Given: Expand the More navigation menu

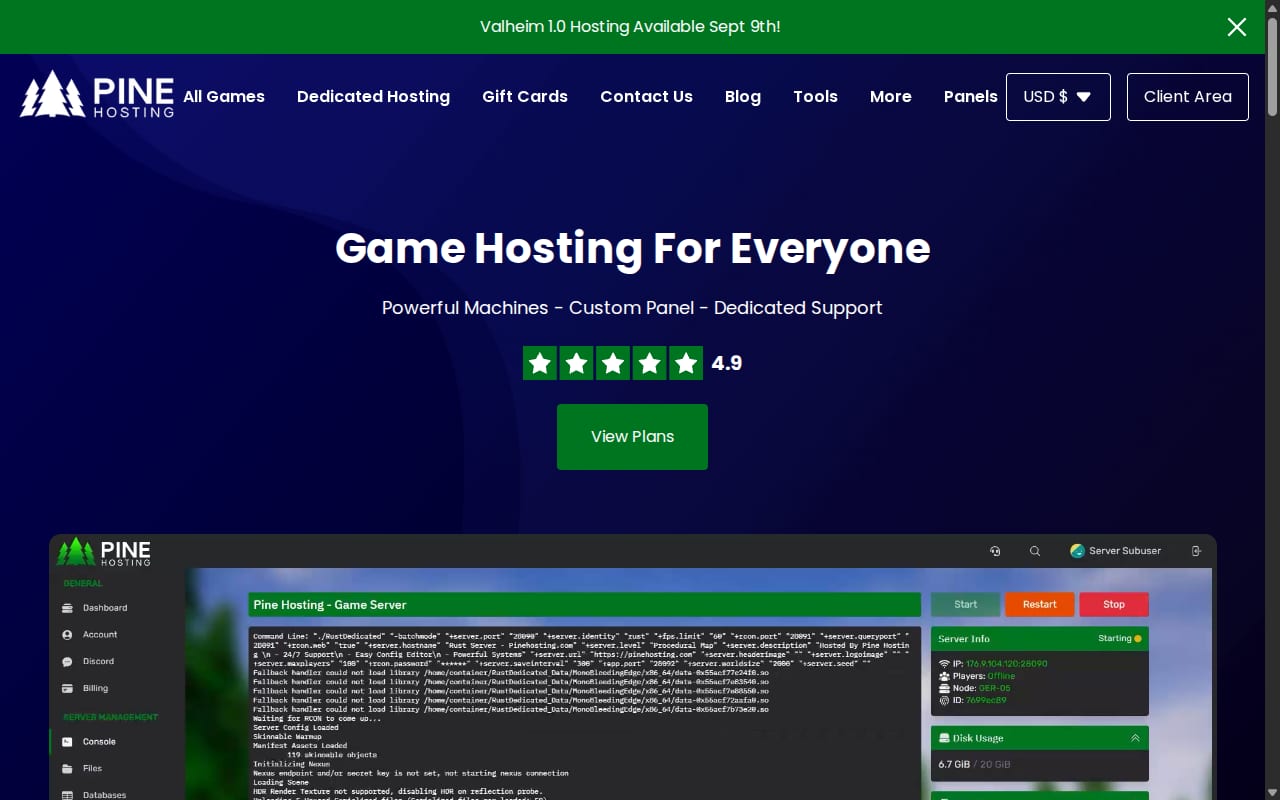Looking at the screenshot, I should tap(891, 97).
